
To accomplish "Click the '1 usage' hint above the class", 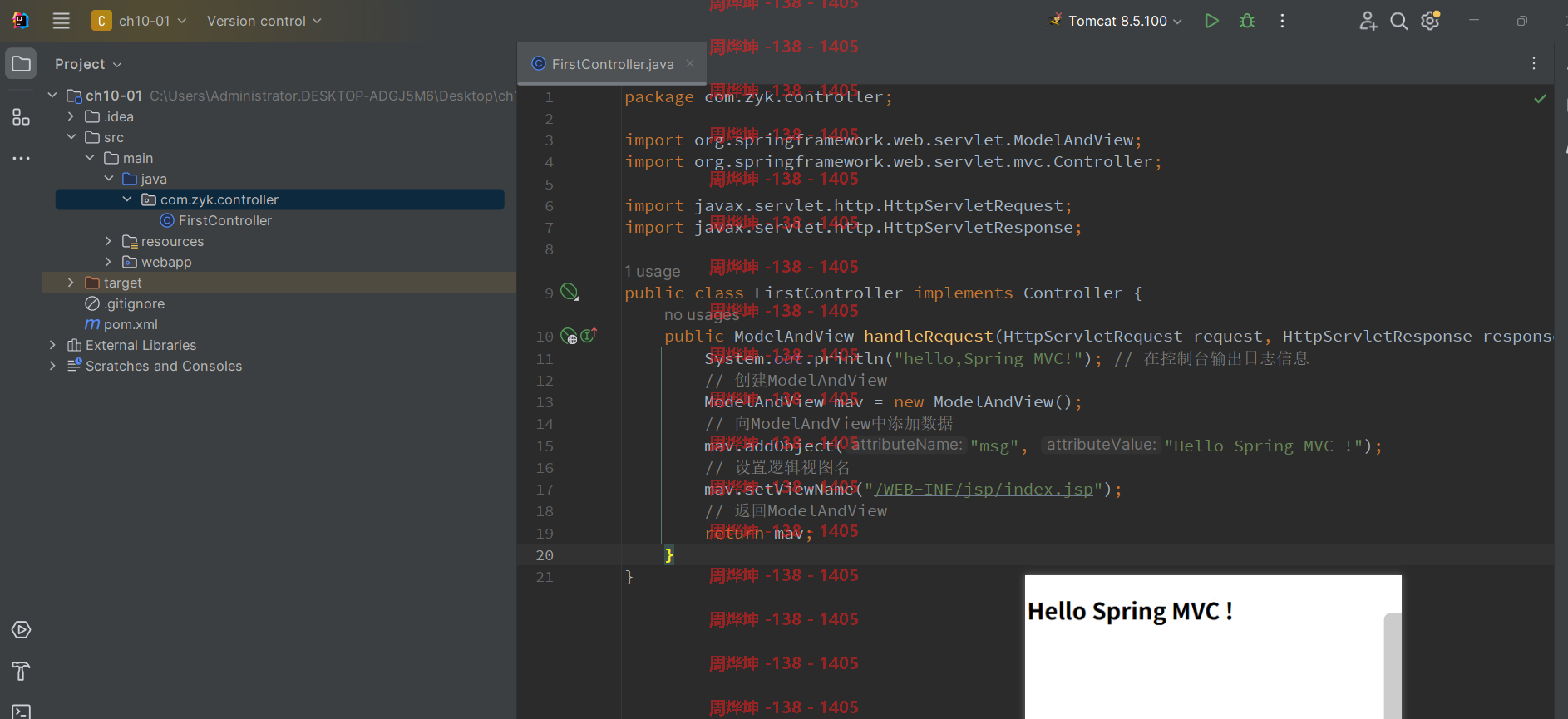I will tap(652, 272).
